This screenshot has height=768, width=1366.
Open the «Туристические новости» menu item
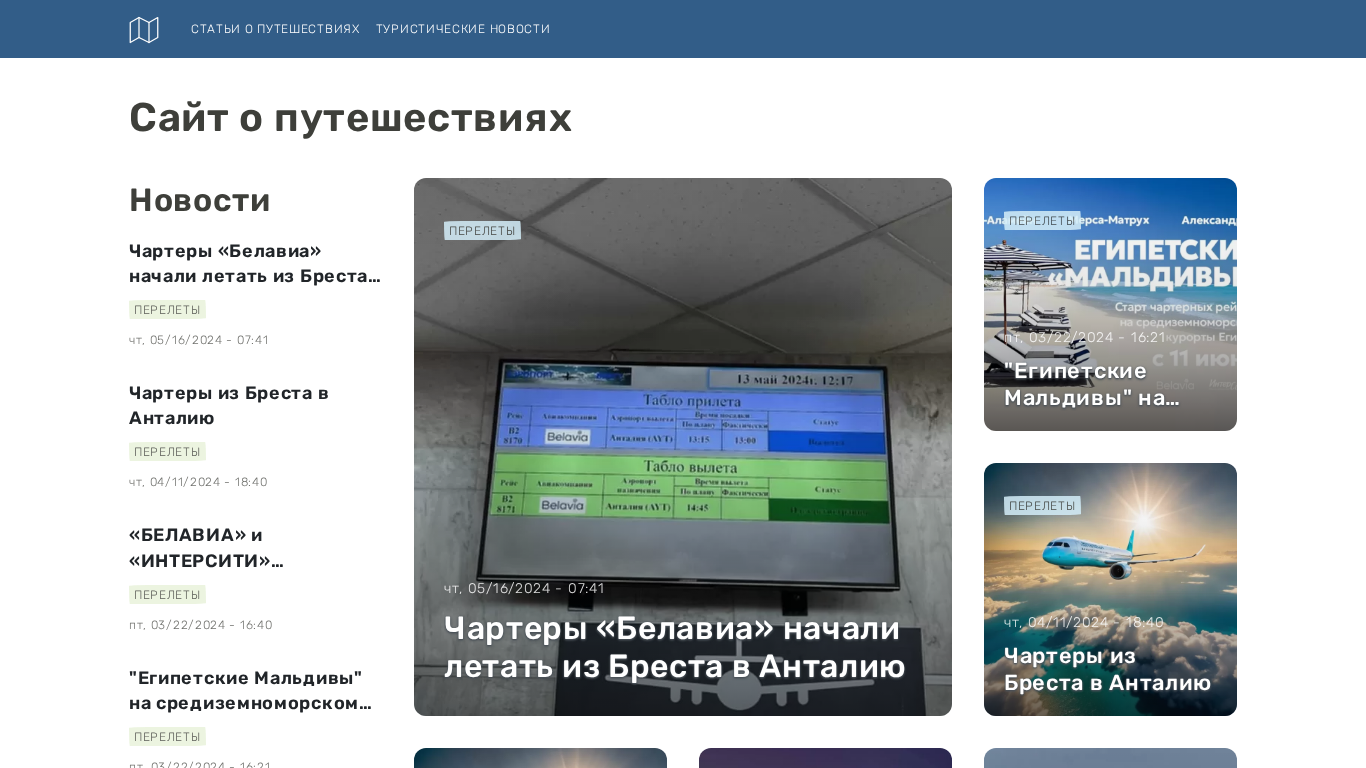[x=463, y=29]
